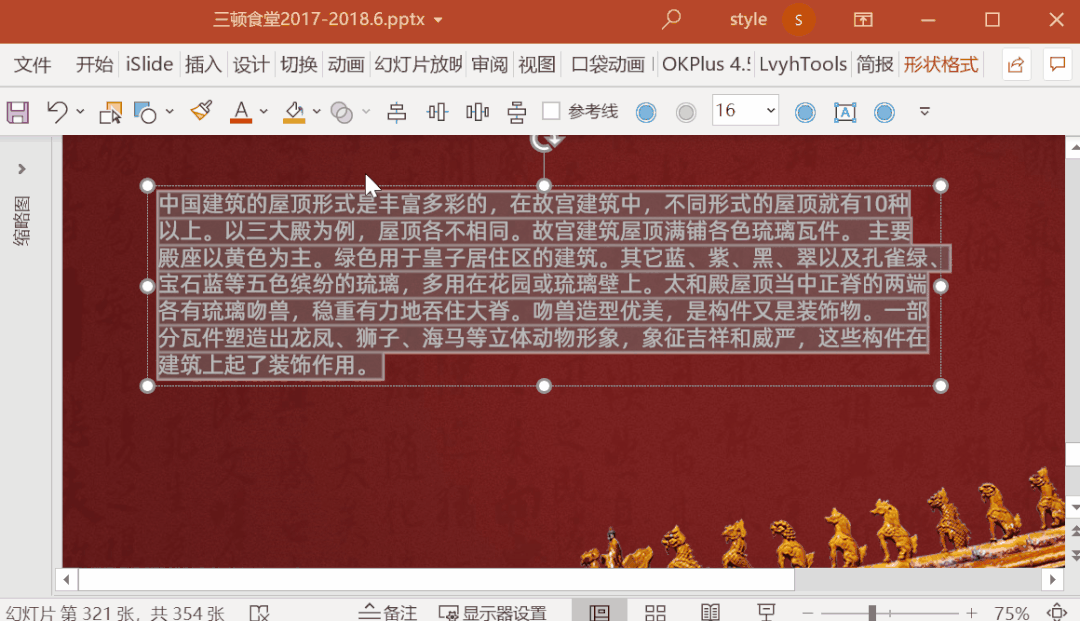Click the Shape Fill bucket icon

coord(293,111)
